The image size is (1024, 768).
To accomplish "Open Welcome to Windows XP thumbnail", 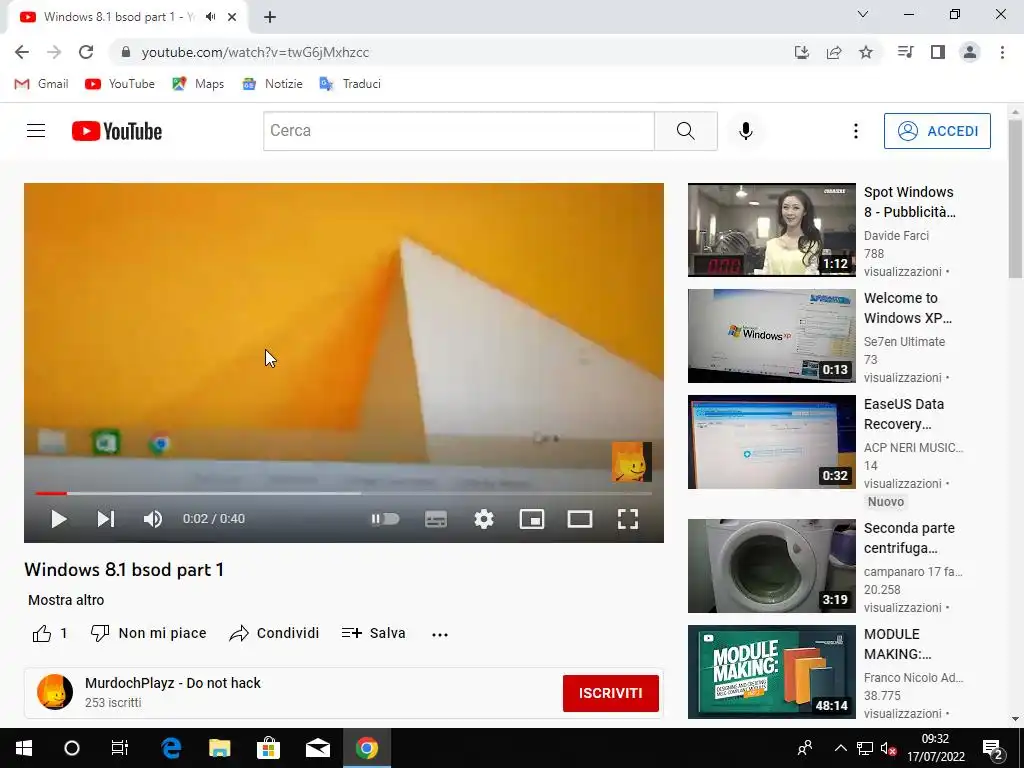I will [x=771, y=336].
